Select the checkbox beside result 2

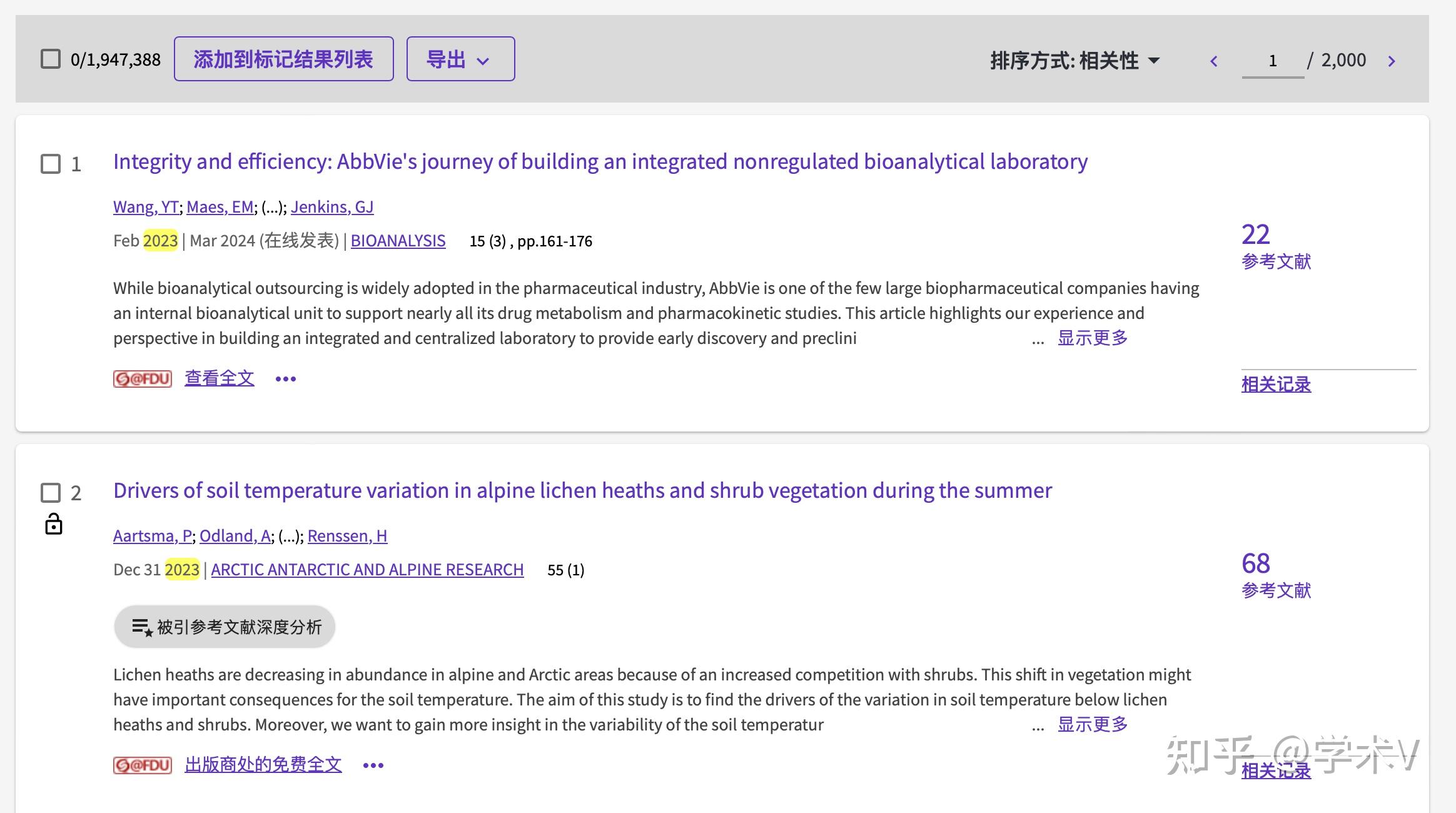(x=49, y=493)
